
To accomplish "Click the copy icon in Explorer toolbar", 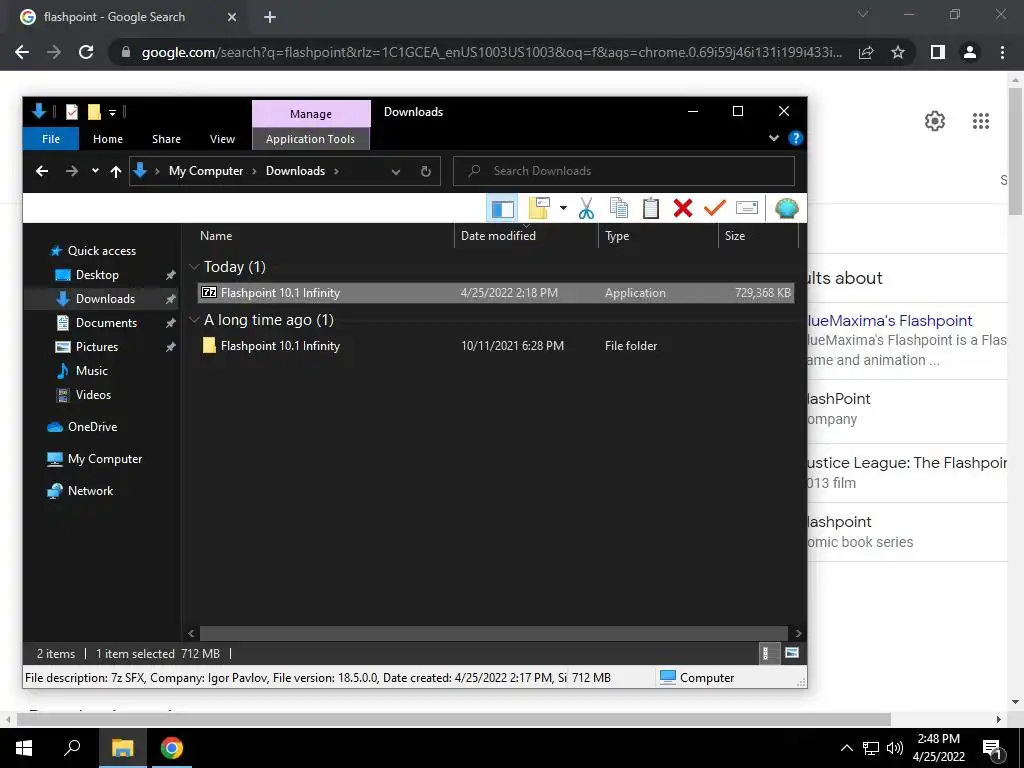I will pyautogui.click(x=618, y=208).
